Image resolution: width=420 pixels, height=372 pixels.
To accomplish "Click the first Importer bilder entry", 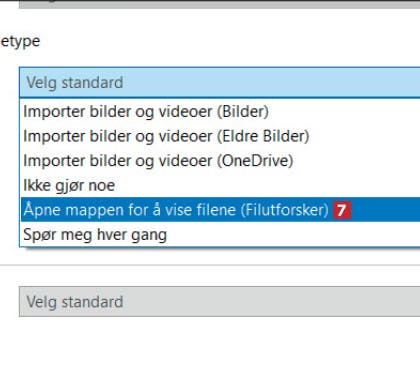I will click(x=220, y=111).
